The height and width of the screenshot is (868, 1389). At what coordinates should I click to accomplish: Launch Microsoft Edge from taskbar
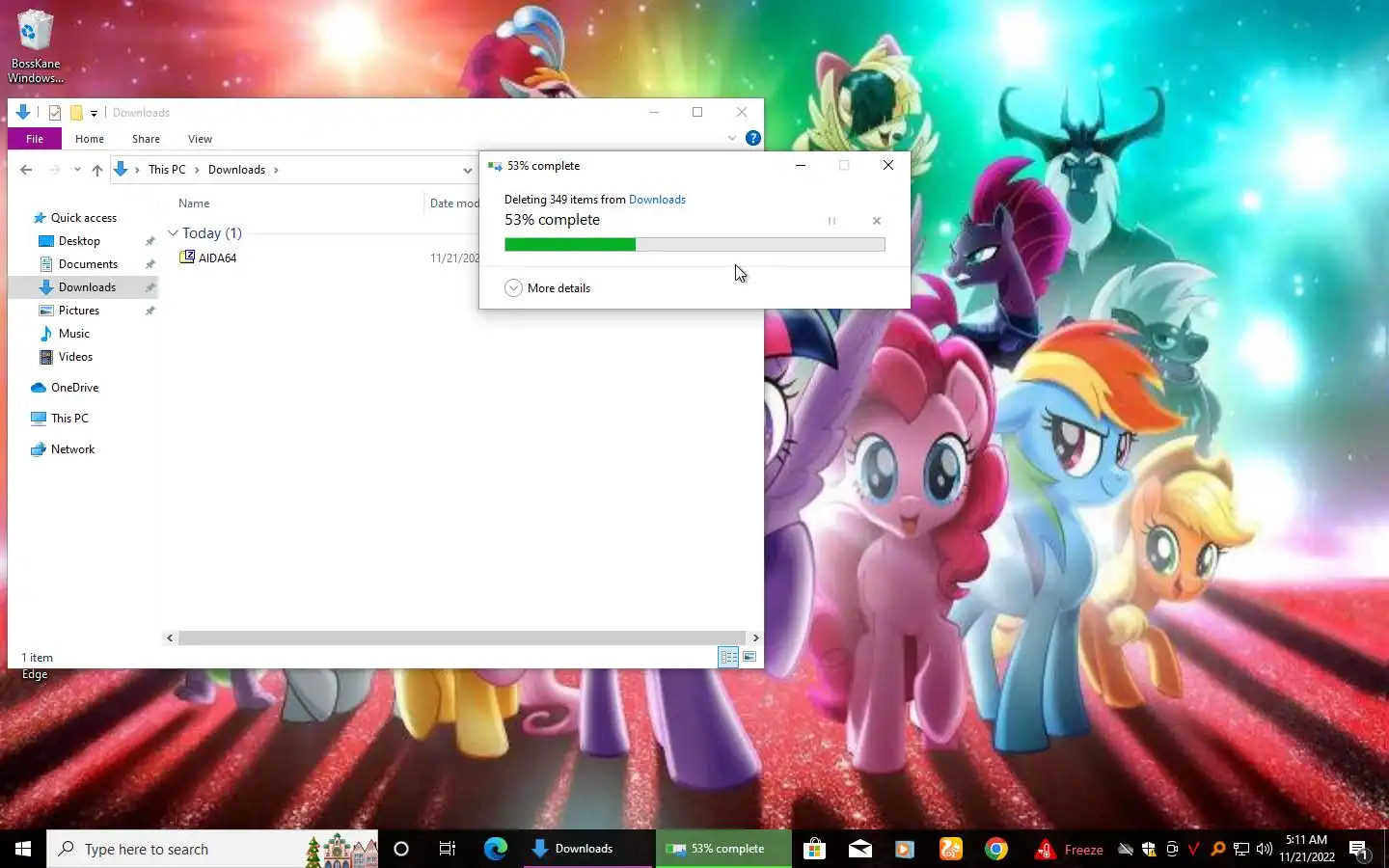point(496,849)
